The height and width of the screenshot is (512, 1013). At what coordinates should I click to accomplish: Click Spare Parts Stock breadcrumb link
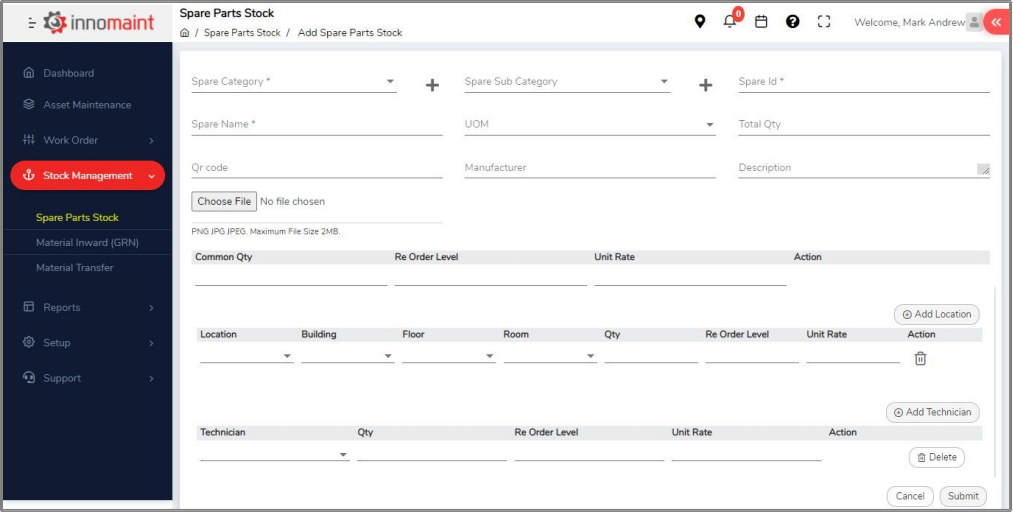coord(242,33)
